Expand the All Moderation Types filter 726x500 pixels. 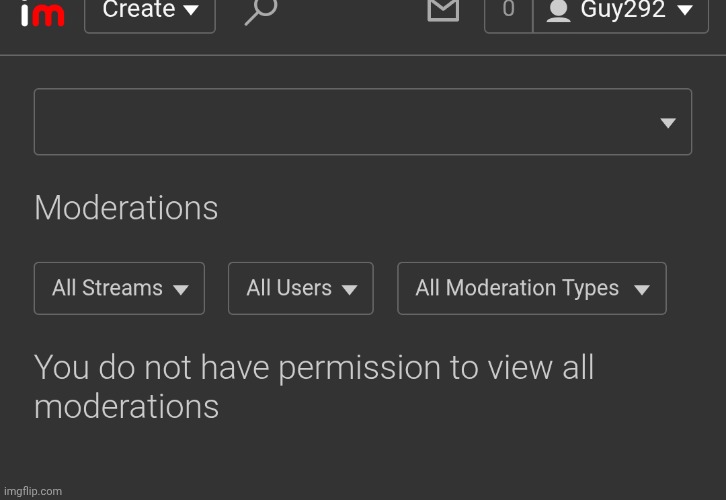[x=531, y=288]
